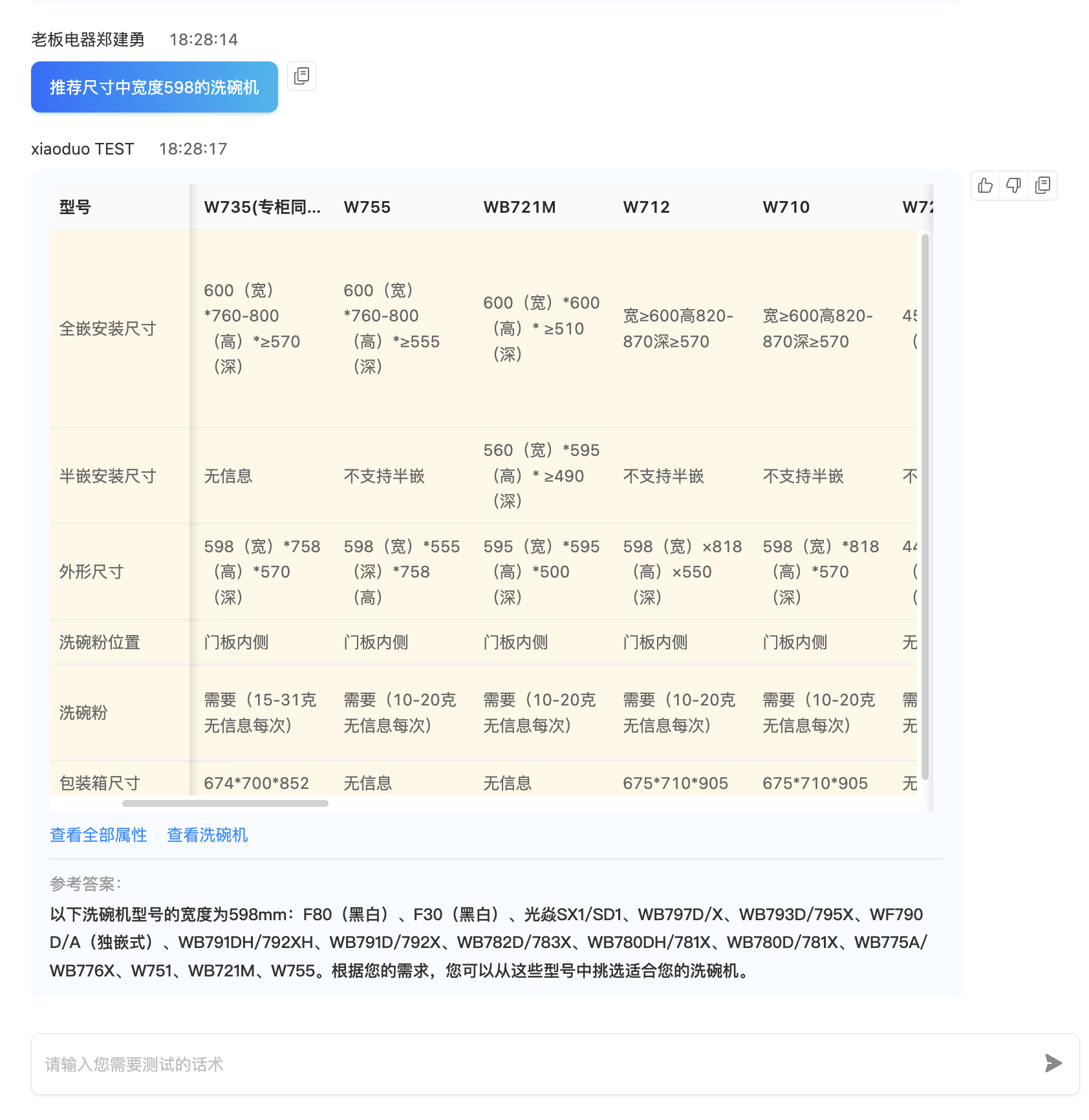Click sender name xiaoduo TEST
Screen dimensions: 1089x1120
[x=83, y=149]
